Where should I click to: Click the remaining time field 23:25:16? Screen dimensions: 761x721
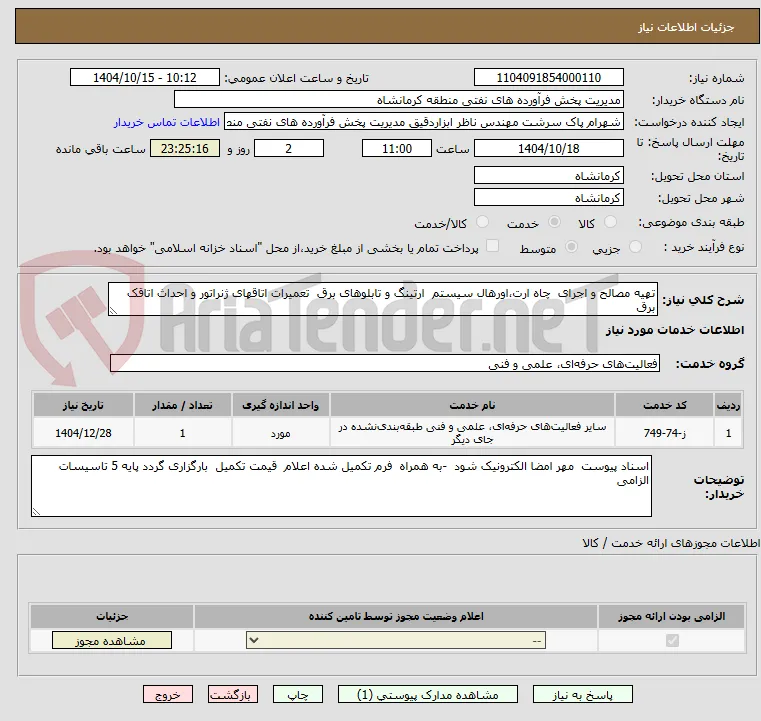(x=184, y=148)
